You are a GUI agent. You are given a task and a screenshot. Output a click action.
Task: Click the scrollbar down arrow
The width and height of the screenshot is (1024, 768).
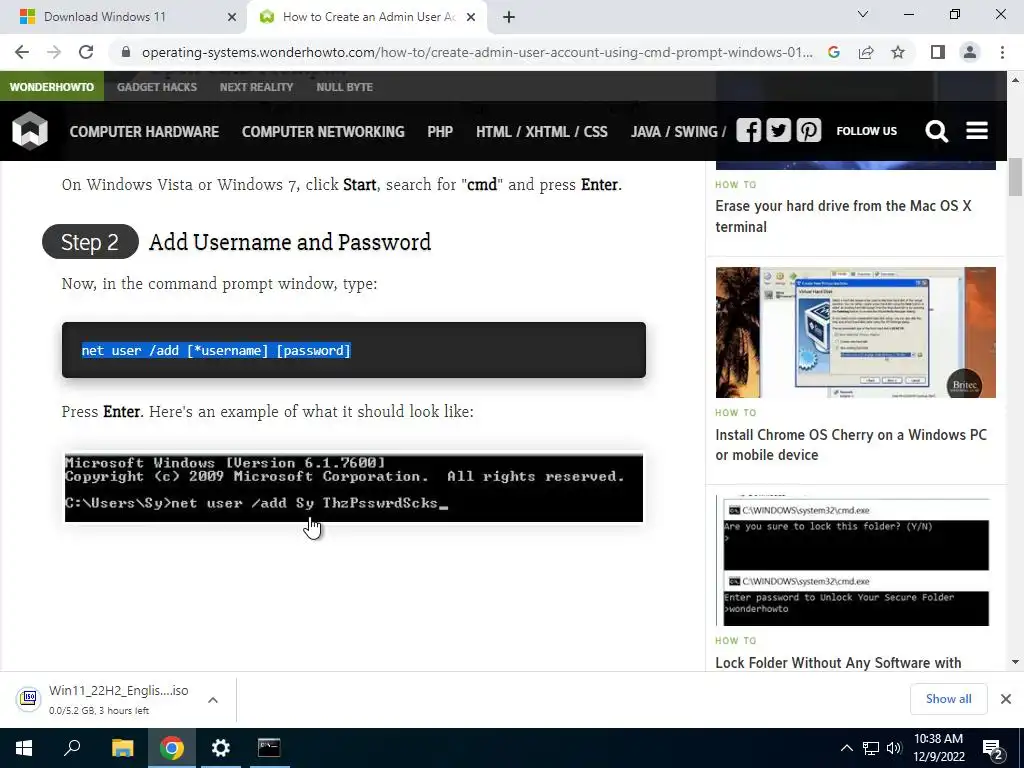click(1015, 662)
